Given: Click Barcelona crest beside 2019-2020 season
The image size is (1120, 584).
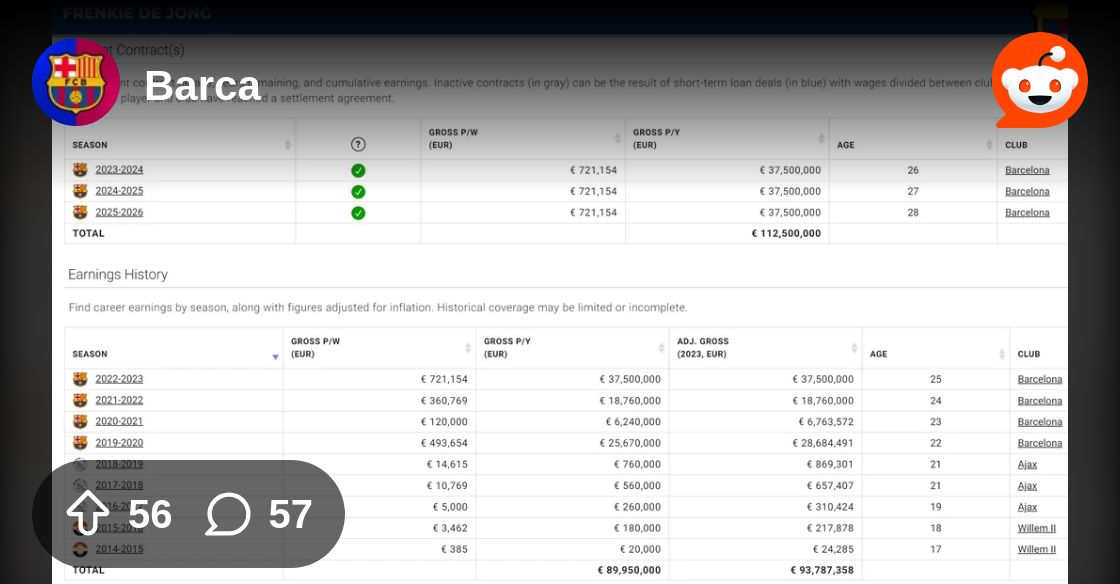Looking at the screenshot, I should [80, 443].
